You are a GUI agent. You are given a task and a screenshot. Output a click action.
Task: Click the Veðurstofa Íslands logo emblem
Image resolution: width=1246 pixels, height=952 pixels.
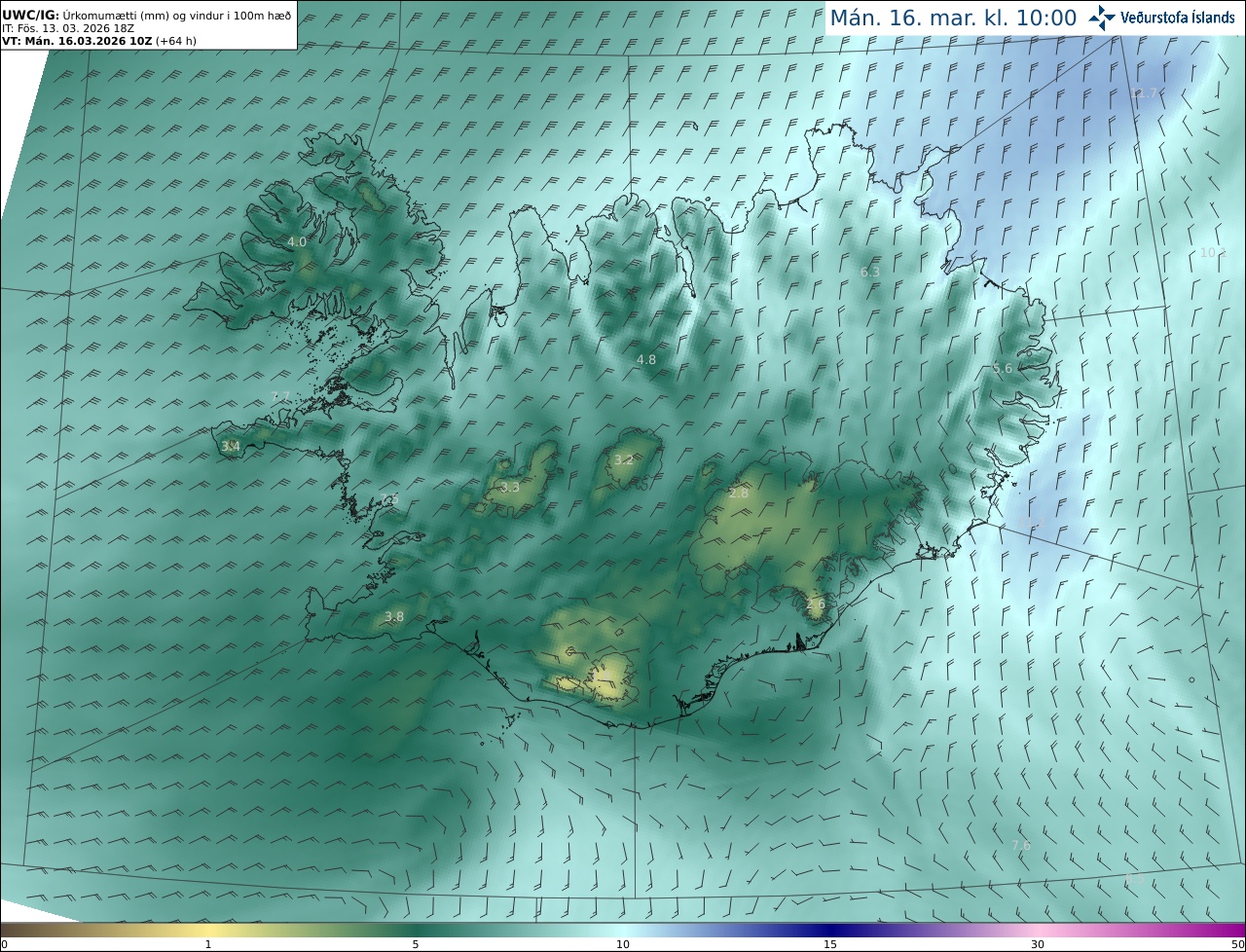click(1103, 17)
